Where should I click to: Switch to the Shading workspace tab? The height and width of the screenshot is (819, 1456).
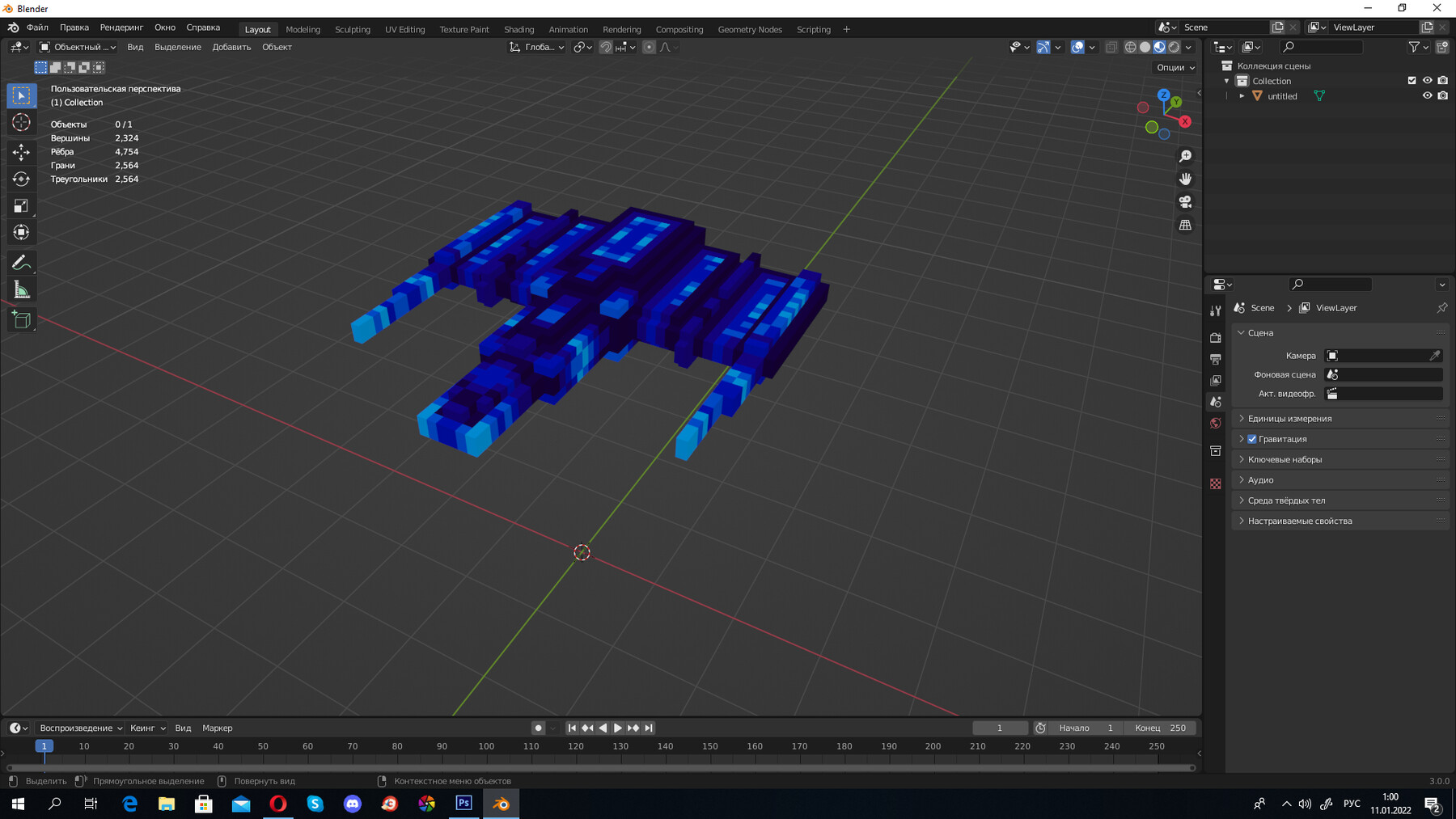[519, 29]
